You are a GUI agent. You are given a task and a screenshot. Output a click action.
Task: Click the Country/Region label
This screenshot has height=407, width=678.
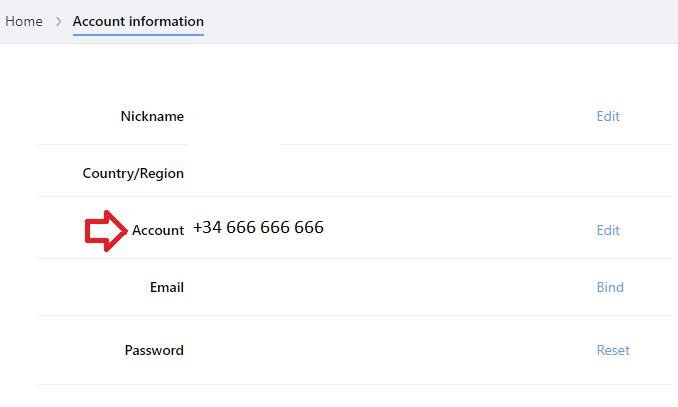coord(133,173)
